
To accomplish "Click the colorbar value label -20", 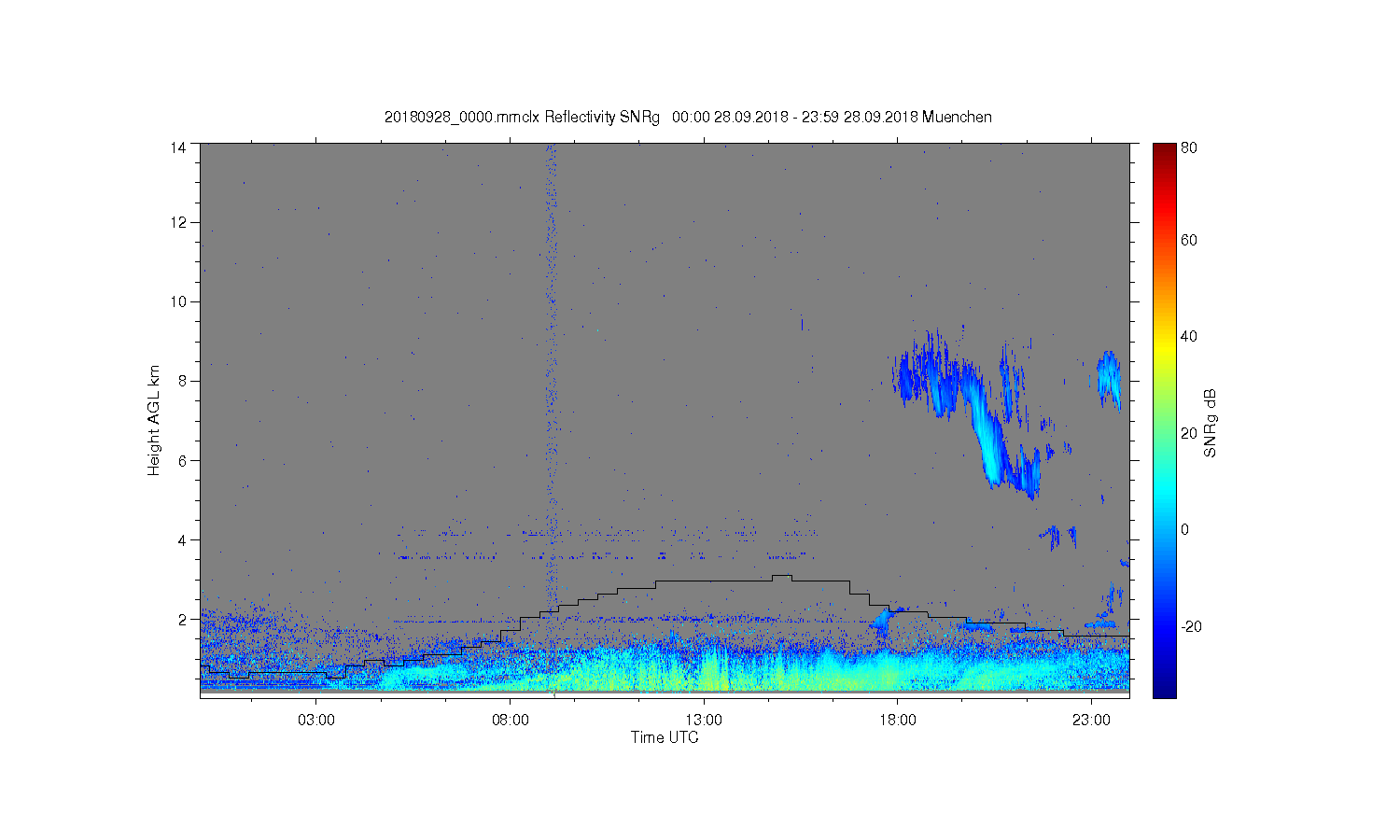I will pos(1191,626).
